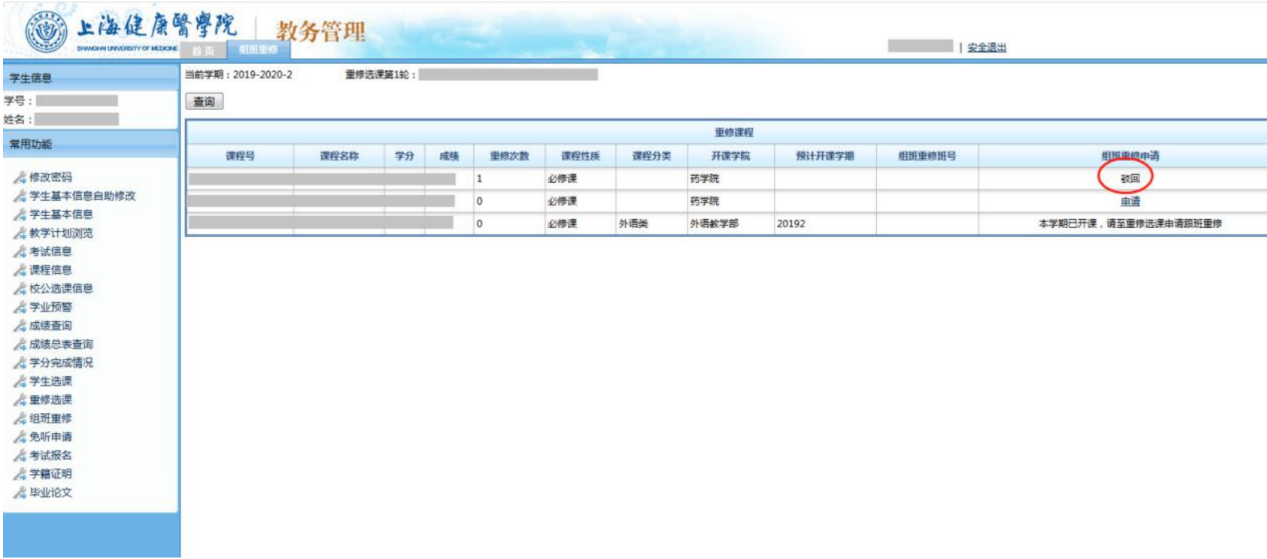Switch to the 首页 tab
The width and height of the screenshot is (1267, 559).
point(204,51)
